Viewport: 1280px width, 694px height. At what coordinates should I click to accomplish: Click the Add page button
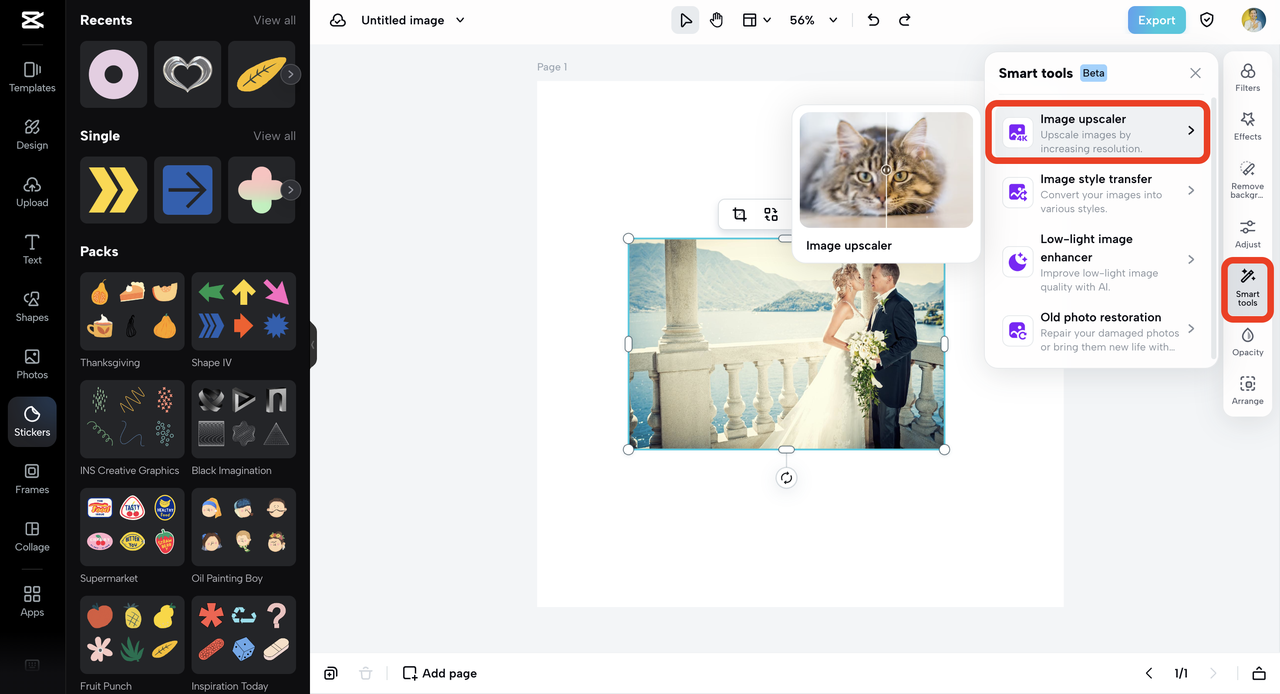(x=439, y=673)
